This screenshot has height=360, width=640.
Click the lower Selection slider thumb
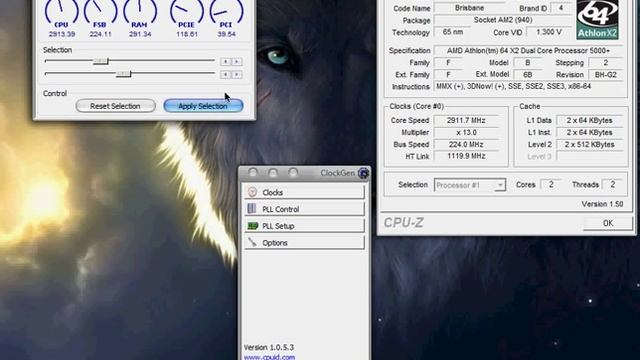click(123, 74)
